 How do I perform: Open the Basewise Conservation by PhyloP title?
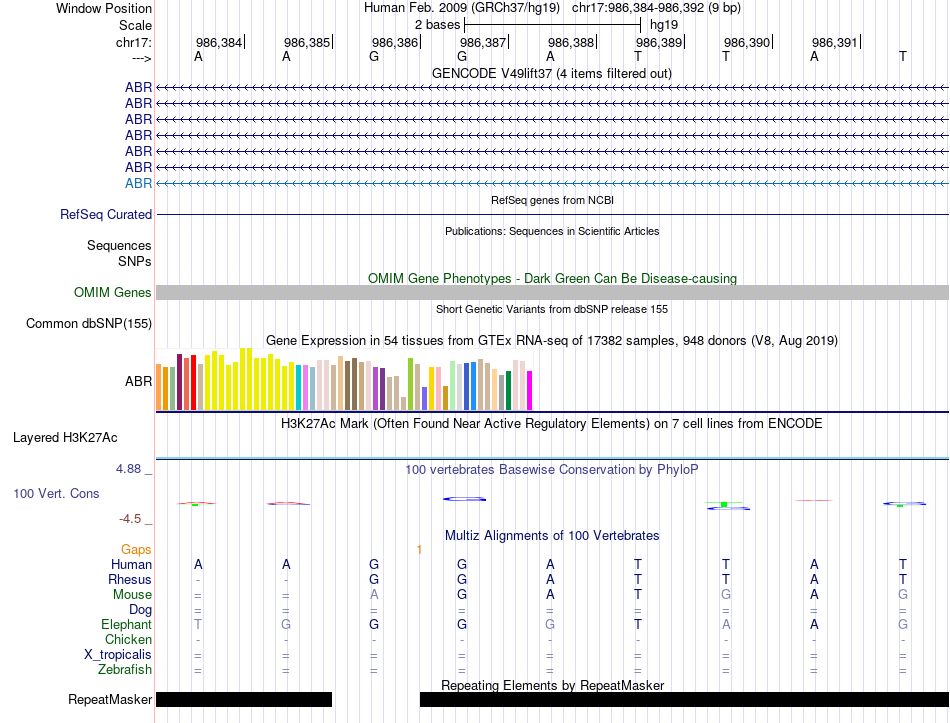pos(552,469)
